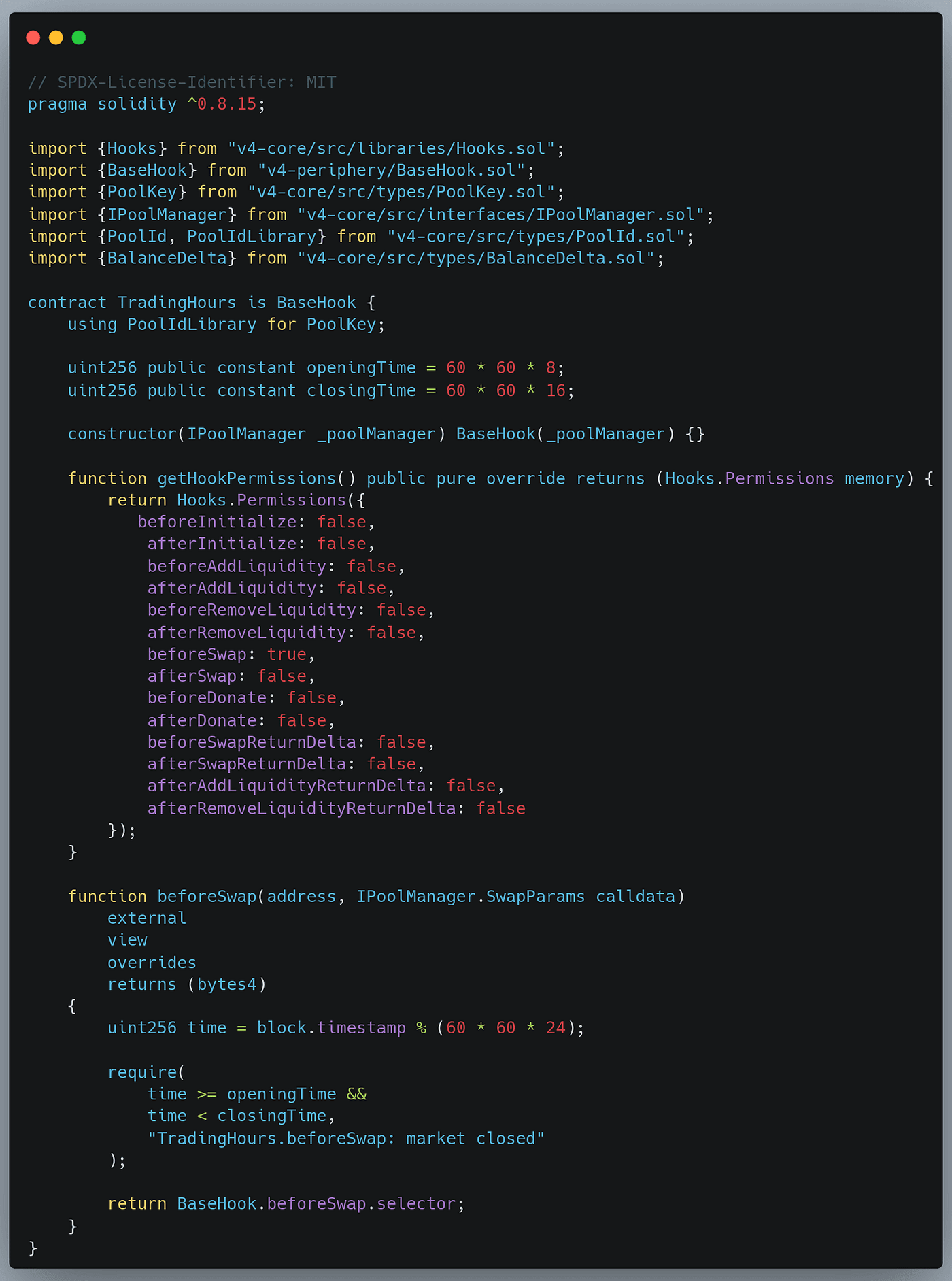Click the PoolIdLibrary import name

click(x=252, y=237)
